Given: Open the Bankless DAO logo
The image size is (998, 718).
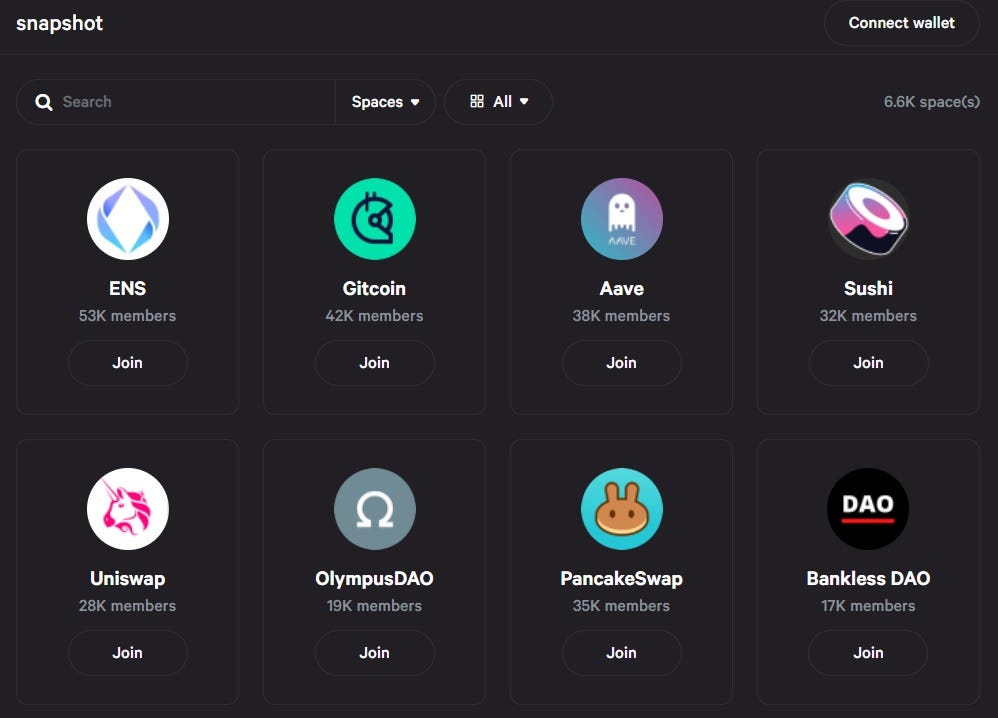Looking at the screenshot, I should coord(868,509).
